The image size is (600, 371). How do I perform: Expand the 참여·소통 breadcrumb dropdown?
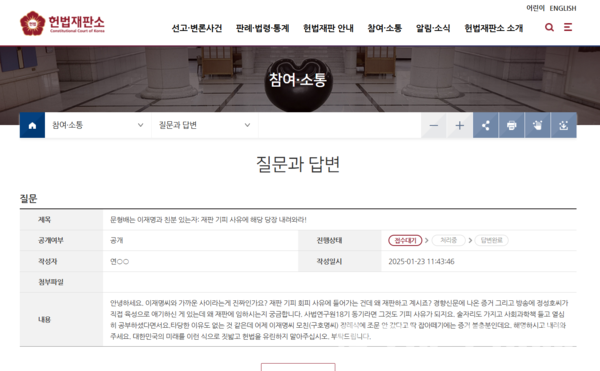[98, 125]
